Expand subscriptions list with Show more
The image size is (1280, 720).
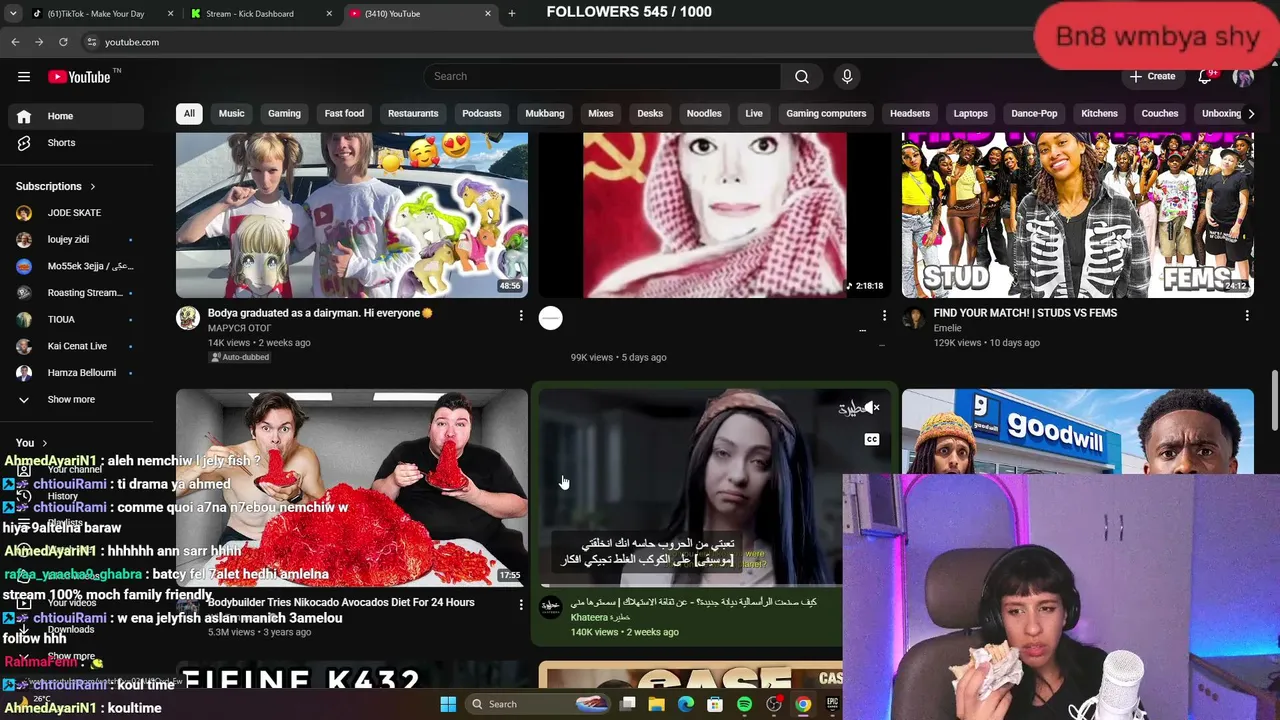(x=71, y=399)
